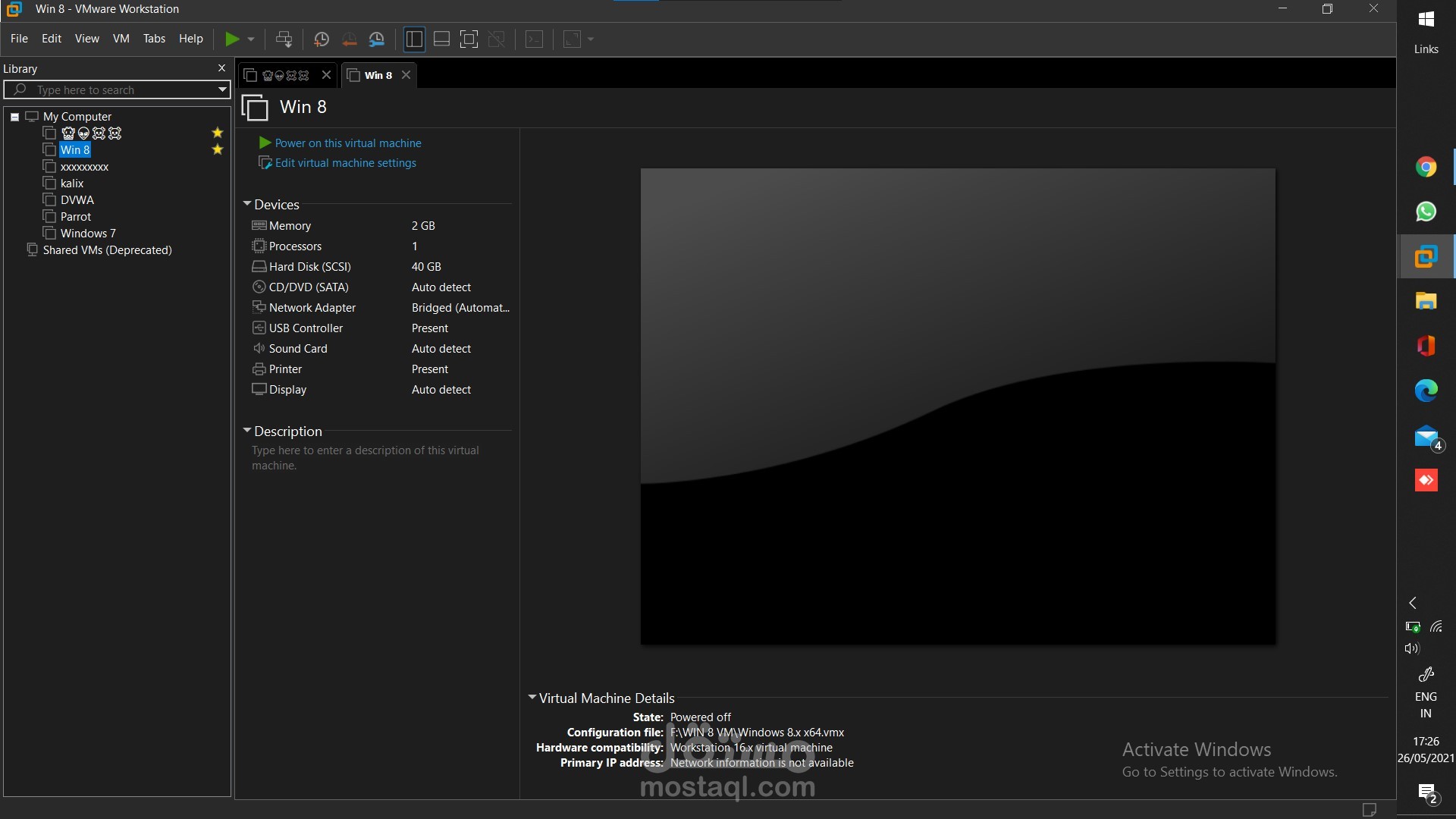Select the Windows 7 virtual machine
This screenshot has height=819, width=1456.
pyautogui.click(x=88, y=234)
